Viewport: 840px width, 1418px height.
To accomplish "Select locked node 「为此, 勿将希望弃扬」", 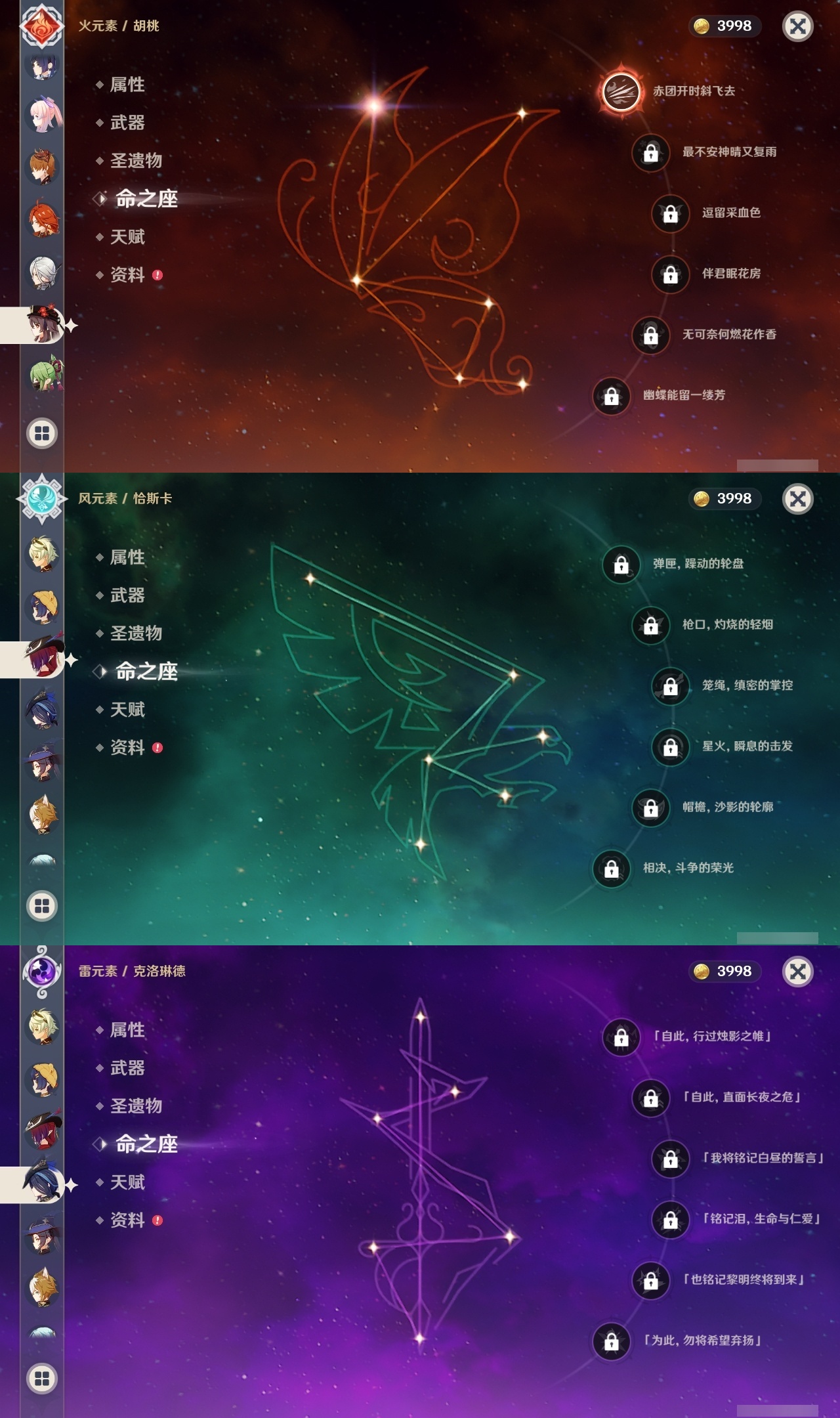I will coord(611,1341).
